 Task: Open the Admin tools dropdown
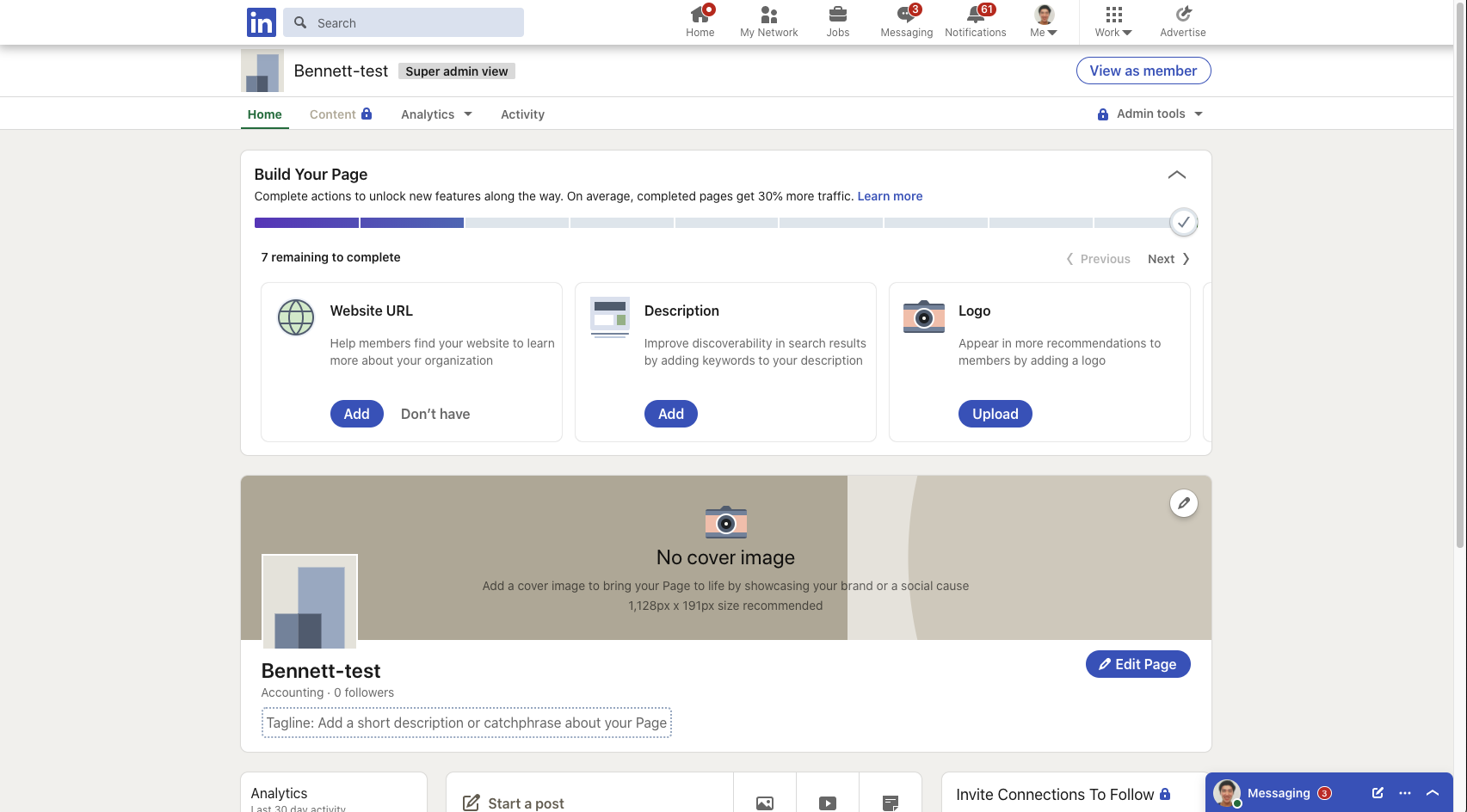tap(1150, 113)
